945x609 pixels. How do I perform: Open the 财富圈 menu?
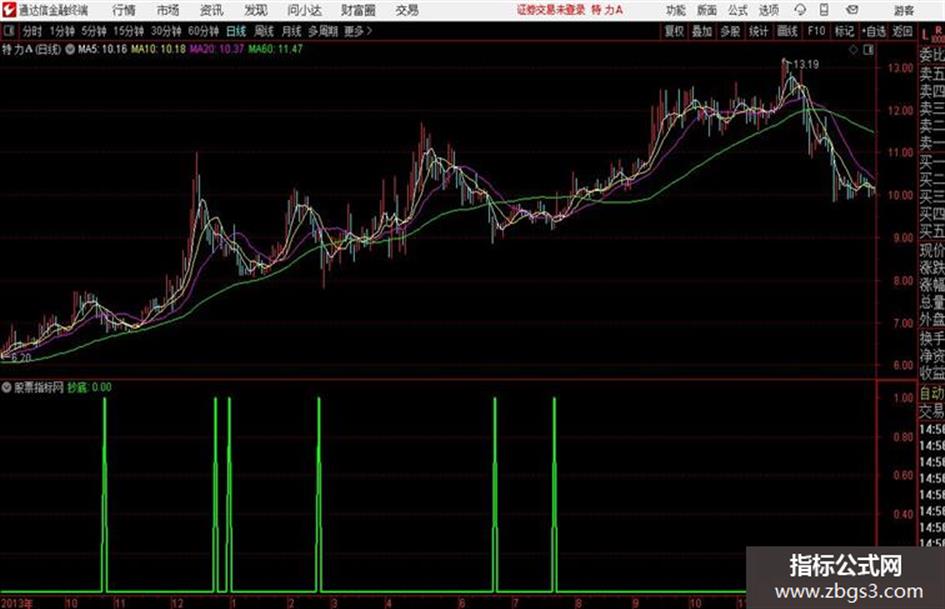click(358, 10)
